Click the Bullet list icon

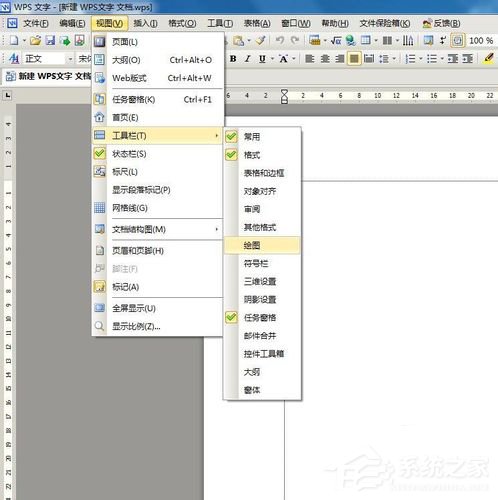pos(432,59)
